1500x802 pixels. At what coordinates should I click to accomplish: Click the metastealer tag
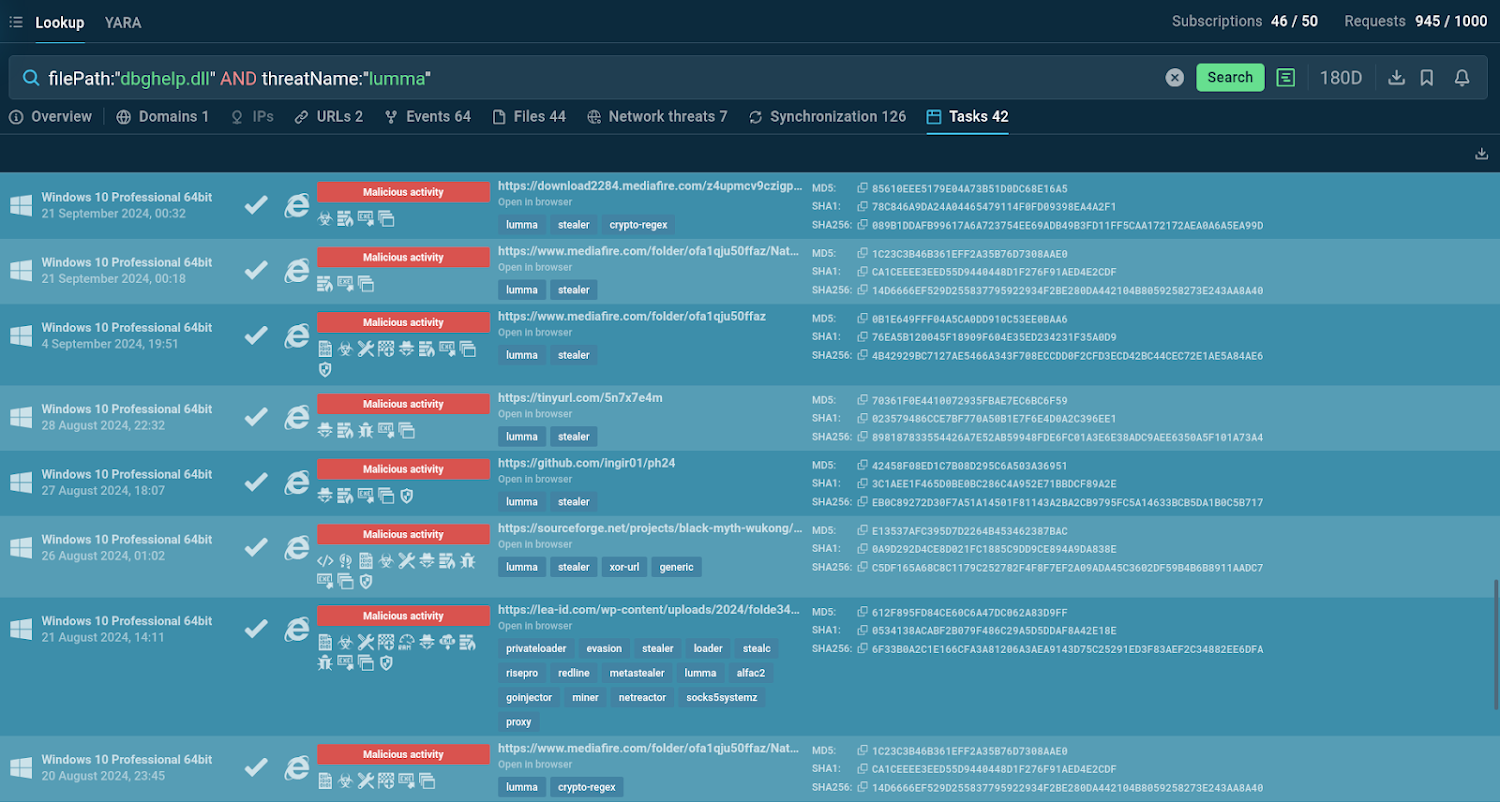637,673
